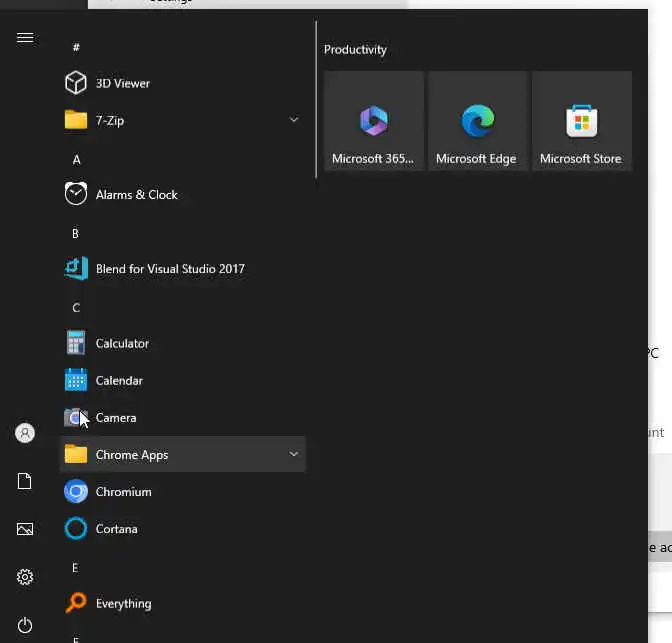
Task: Click the 'Everything' text label
Action: point(123,604)
